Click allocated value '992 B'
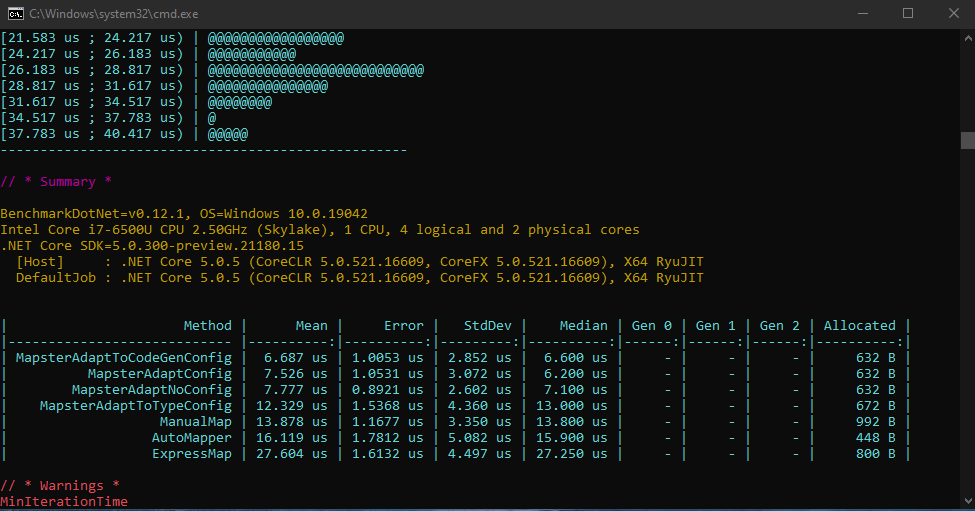 coord(876,422)
